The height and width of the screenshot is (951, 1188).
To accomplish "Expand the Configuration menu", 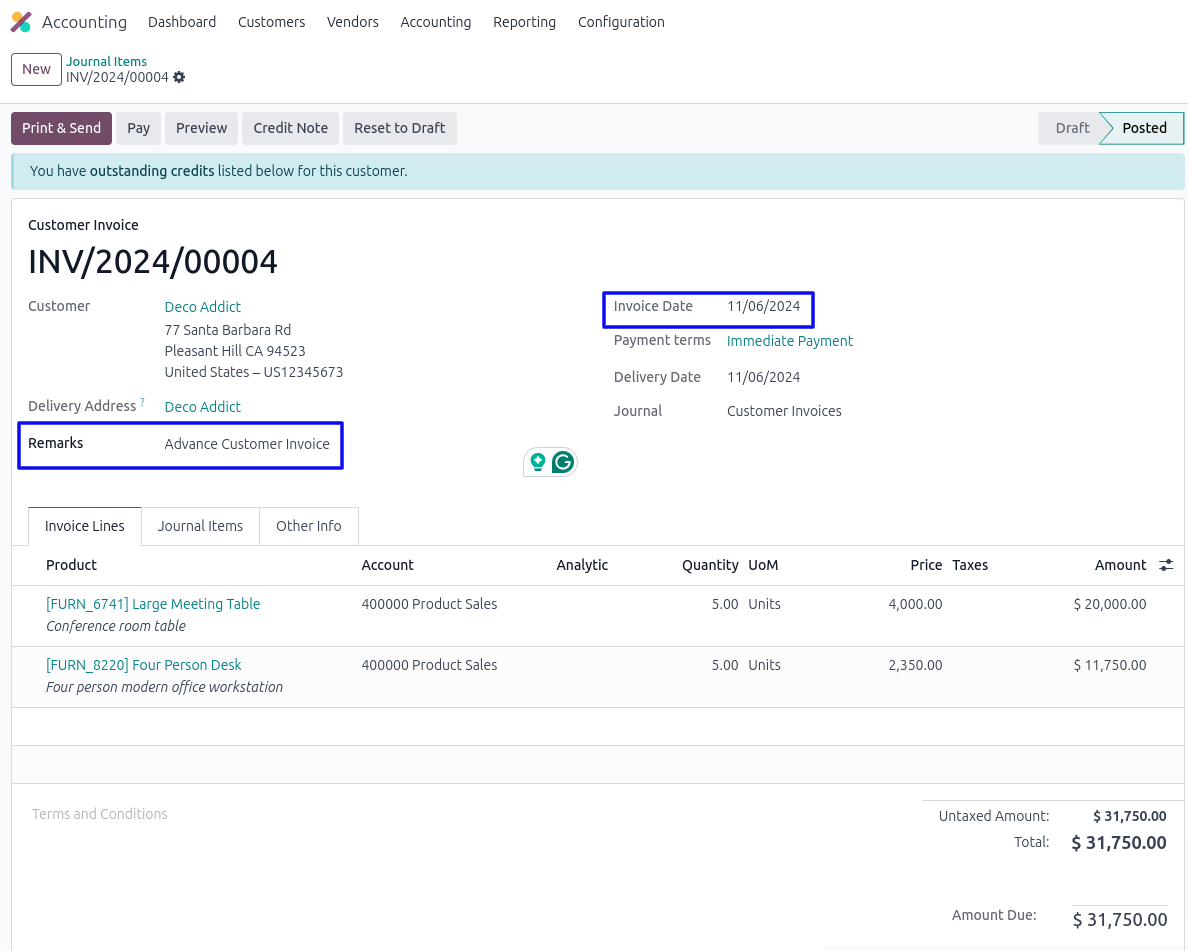I will pos(621,22).
